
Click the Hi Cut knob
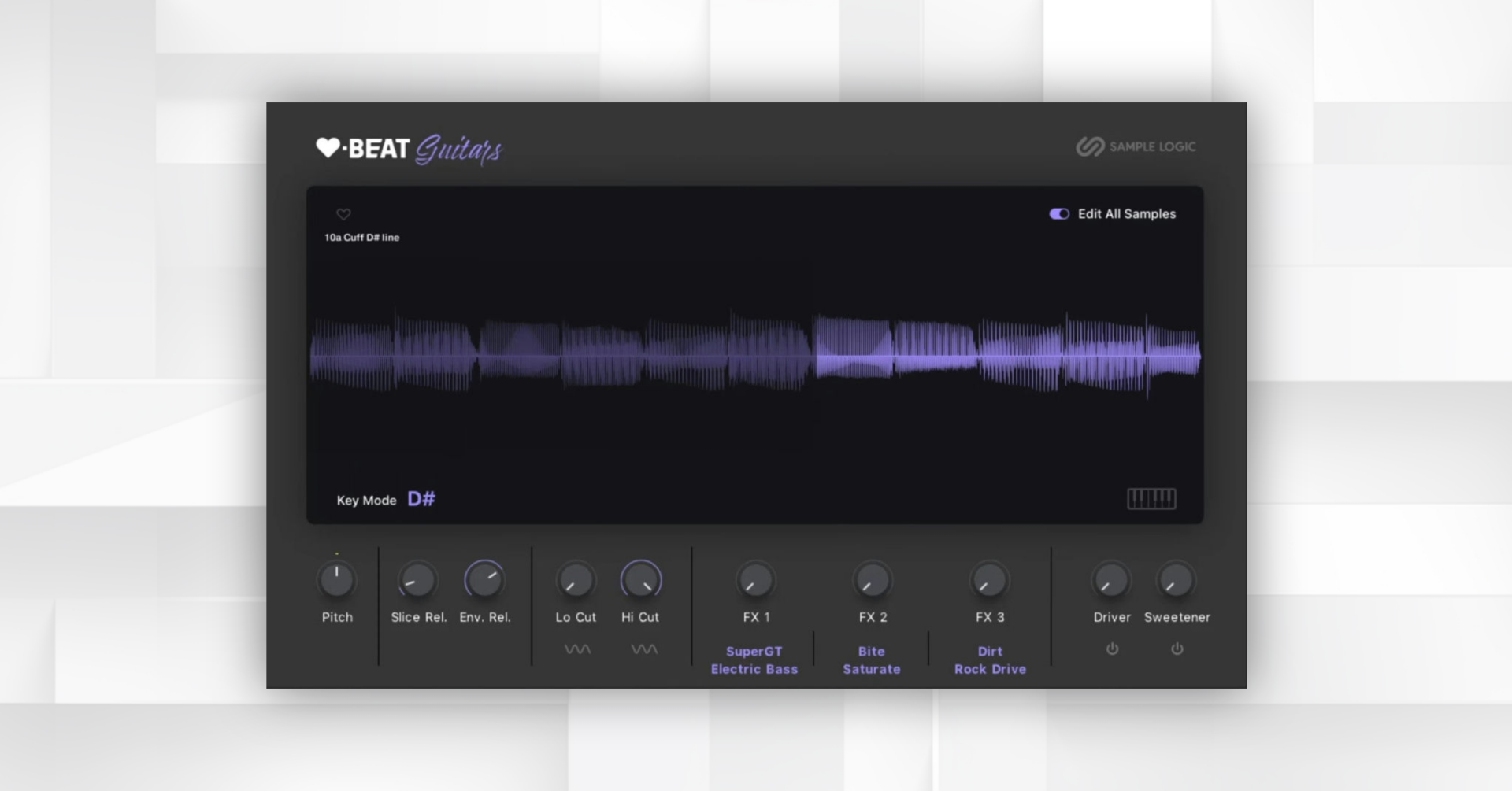(641, 581)
